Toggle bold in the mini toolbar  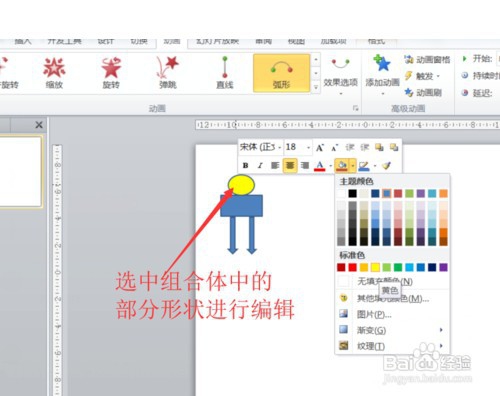pyautogui.click(x=246, y=166)
